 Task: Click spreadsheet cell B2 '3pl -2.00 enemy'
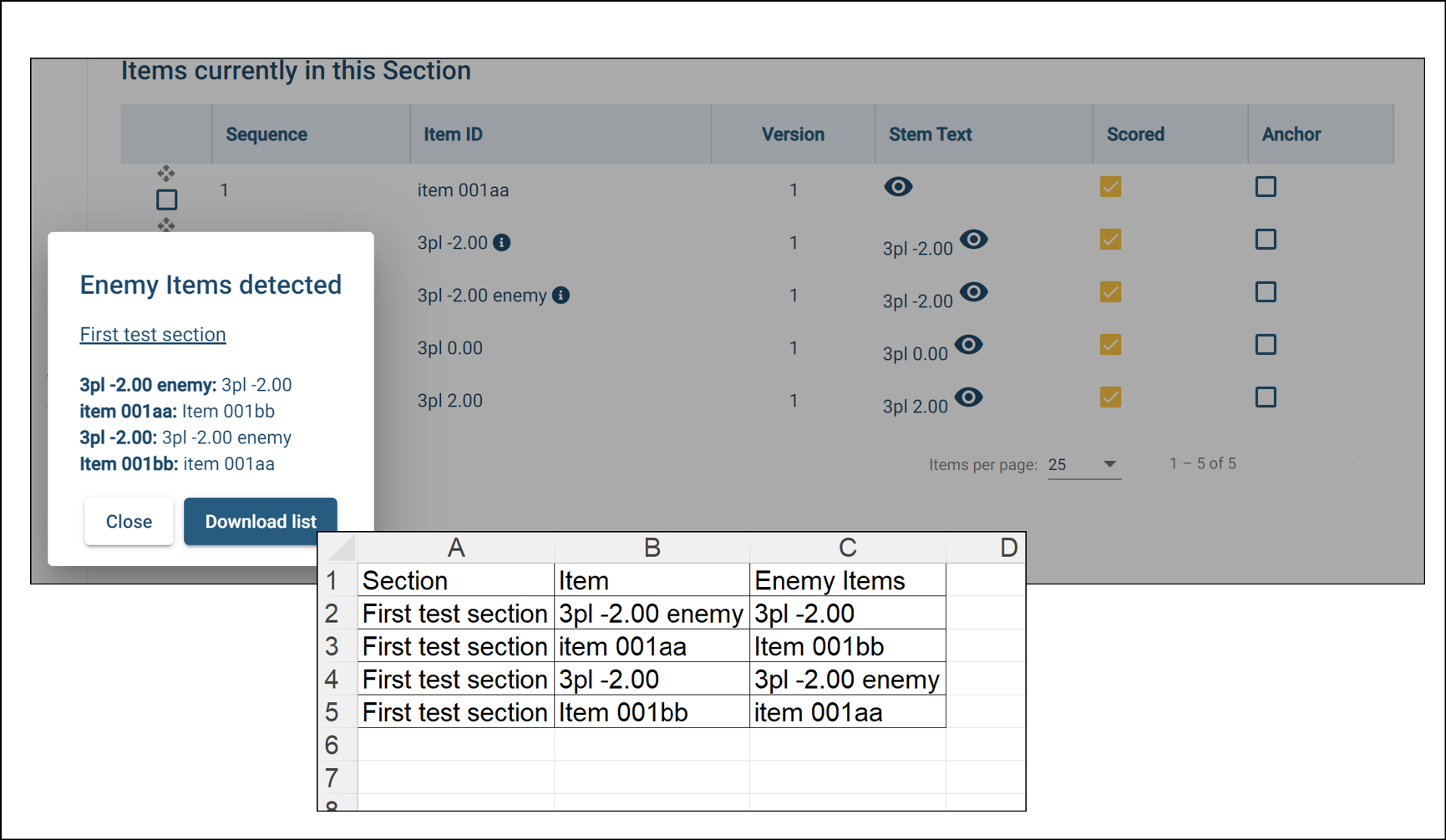652,614
